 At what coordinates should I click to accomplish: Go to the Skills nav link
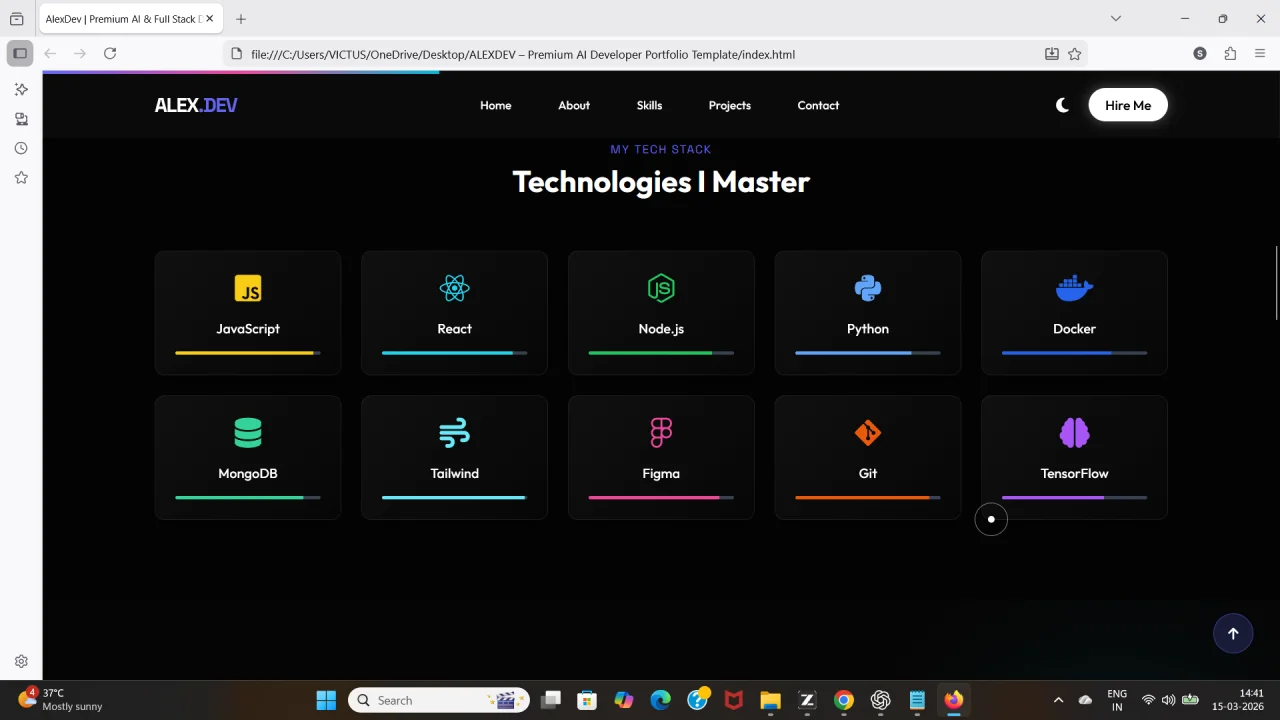(x=649, y=105)
